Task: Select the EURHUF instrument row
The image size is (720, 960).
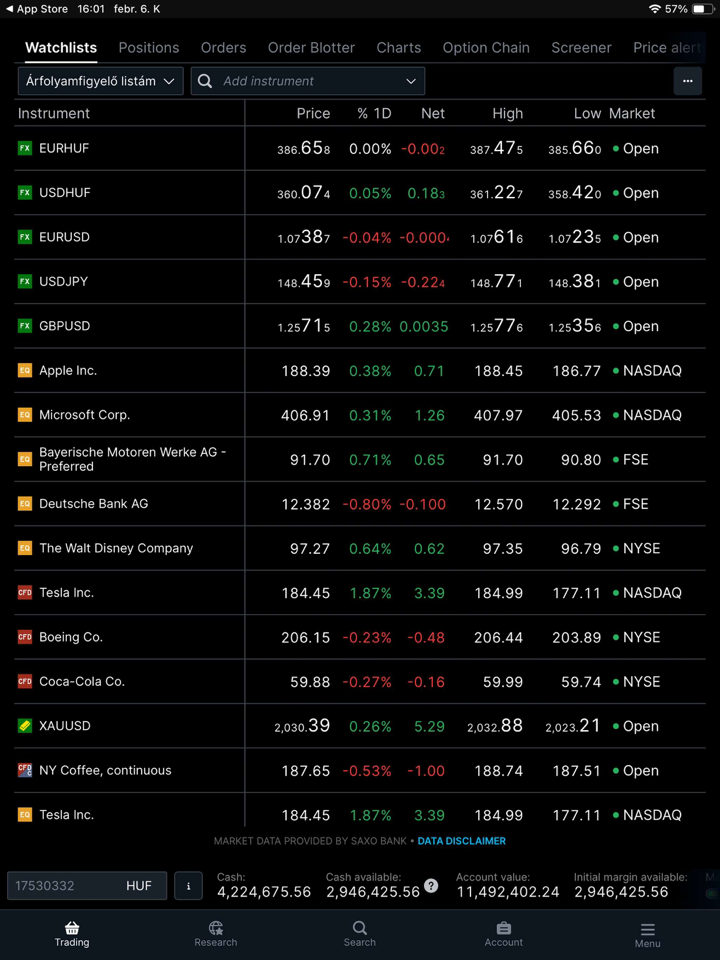Action: [x=64, y=148]
